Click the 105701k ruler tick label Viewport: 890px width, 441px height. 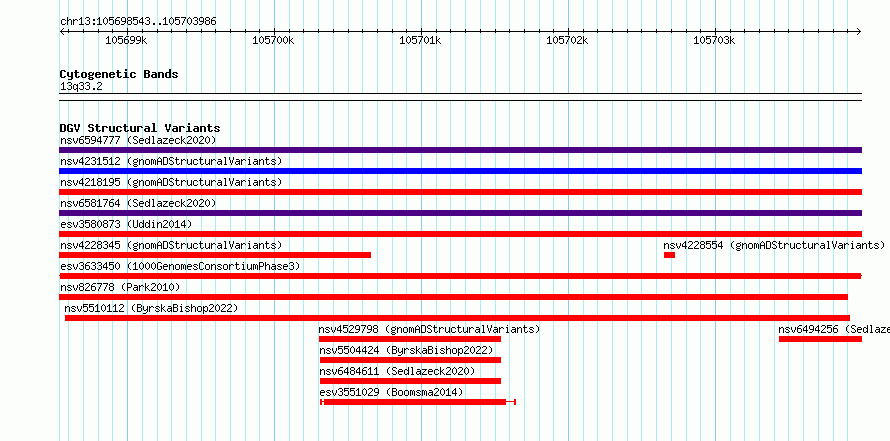point(421,40)
